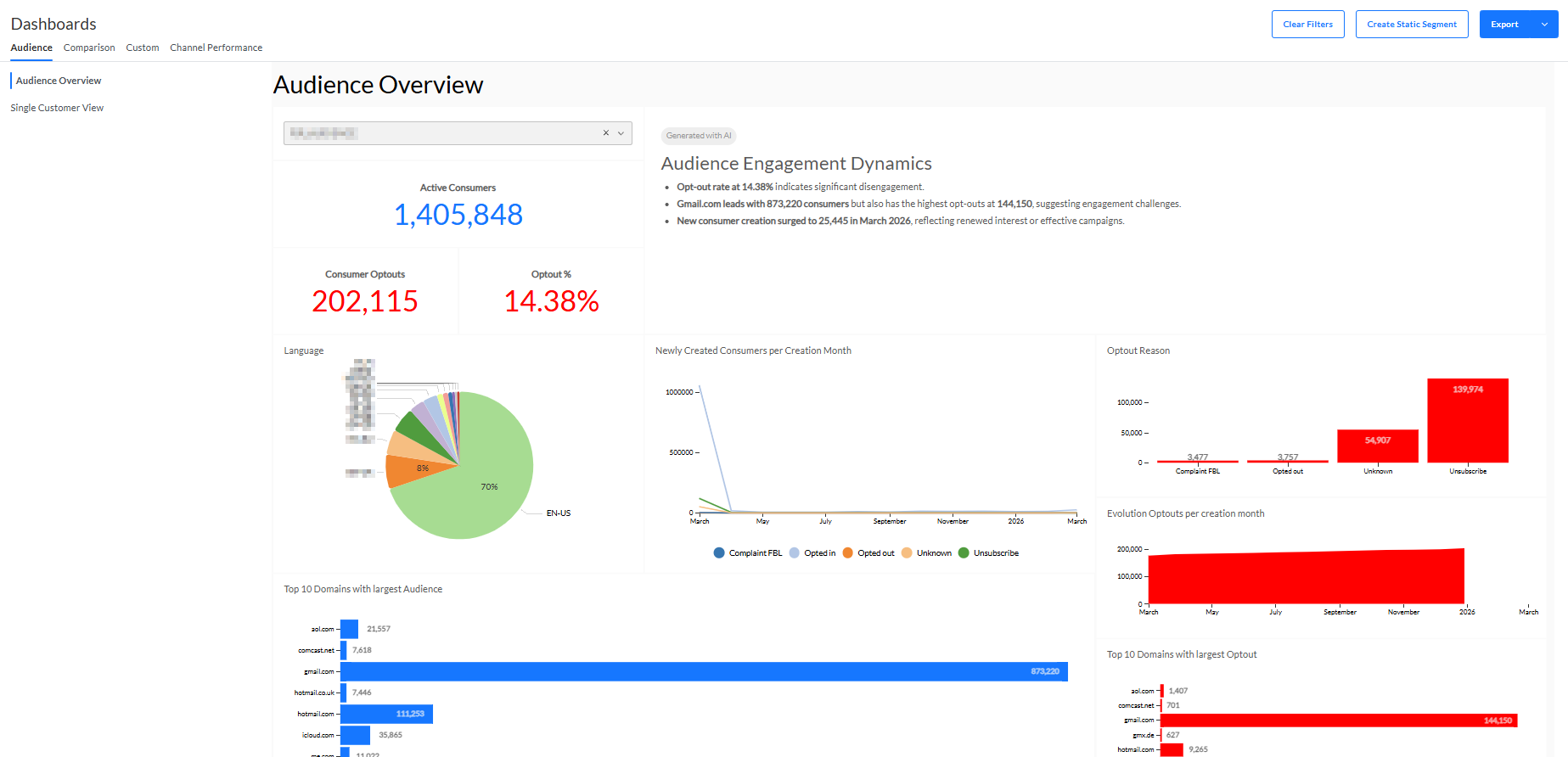Click the Opted out bar showing 3,757

(x=1288, y=461)
